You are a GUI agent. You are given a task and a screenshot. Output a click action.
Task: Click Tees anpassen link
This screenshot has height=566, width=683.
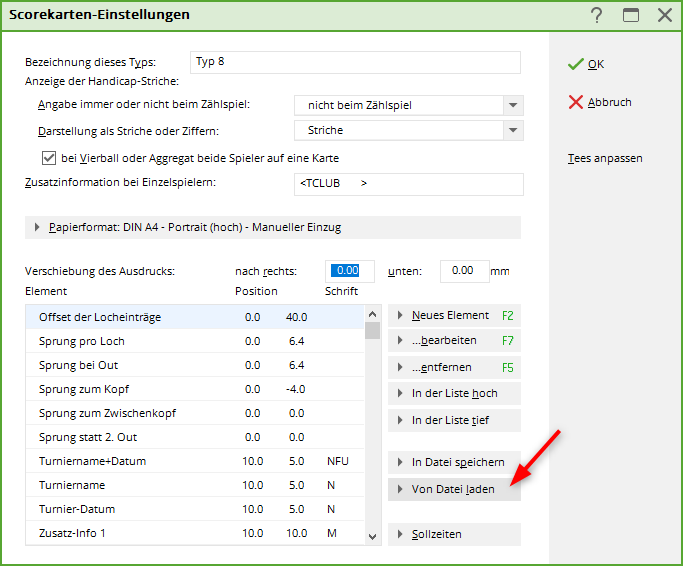[x=605, y=158]
